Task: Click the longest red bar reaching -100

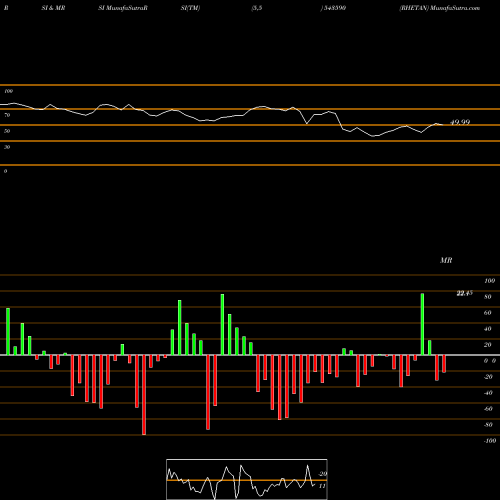Action: click(x=144, y=395)
